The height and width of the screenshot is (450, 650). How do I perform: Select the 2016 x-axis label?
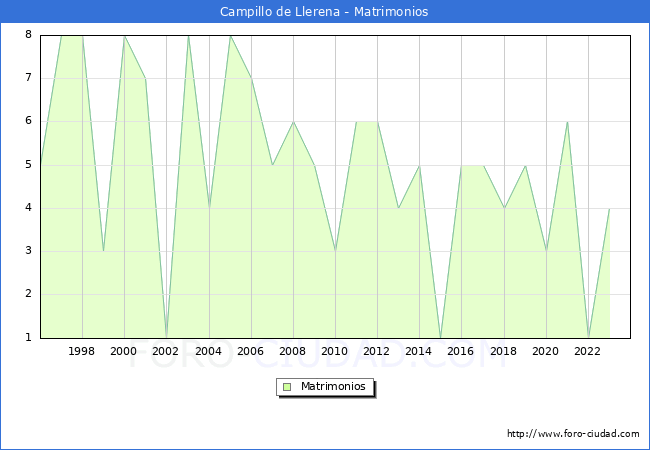[x=461, y=351]
